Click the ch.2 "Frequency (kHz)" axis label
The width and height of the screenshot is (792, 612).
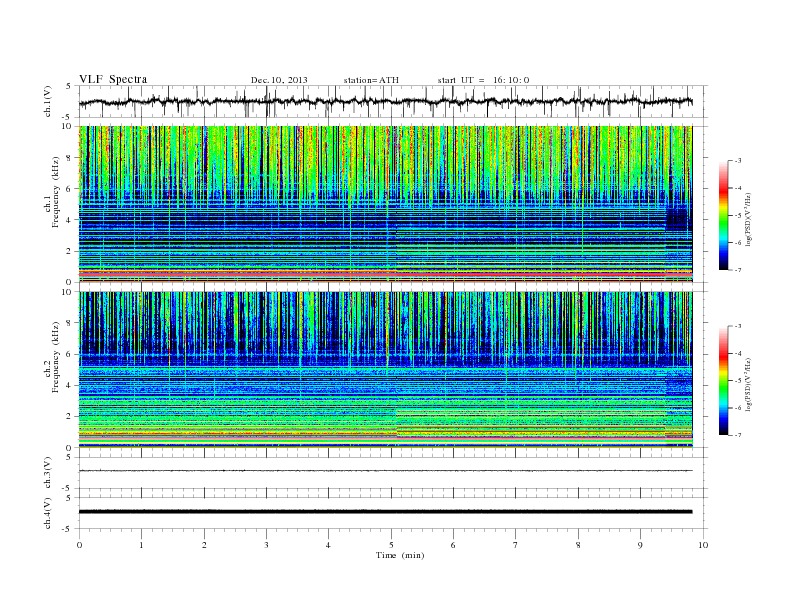(56, 356)
